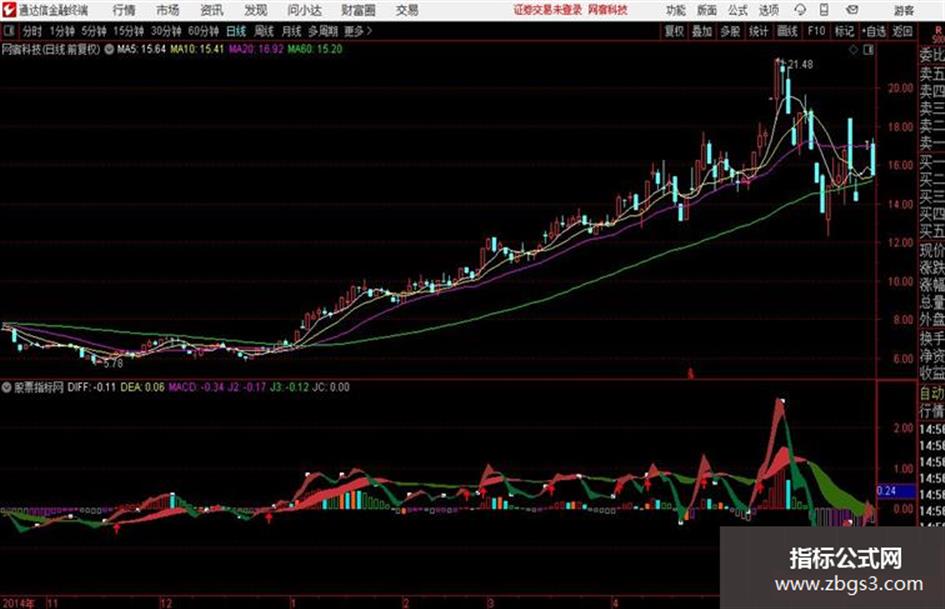Select the 月线 monthly chart tab
The height and width of the screenshot is (609, 945).
(x=291, y=31)
